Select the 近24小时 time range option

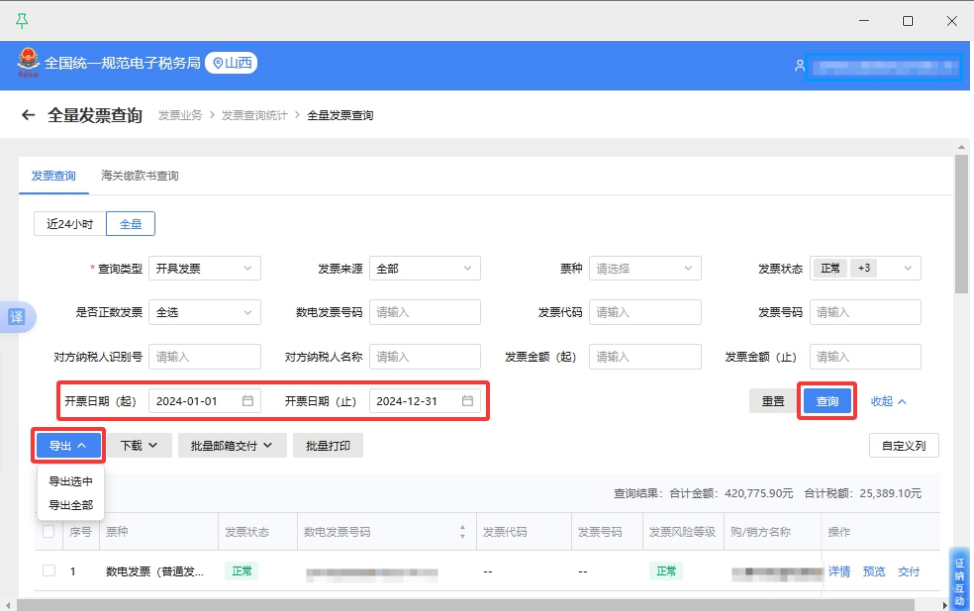(x=70, y=224)
